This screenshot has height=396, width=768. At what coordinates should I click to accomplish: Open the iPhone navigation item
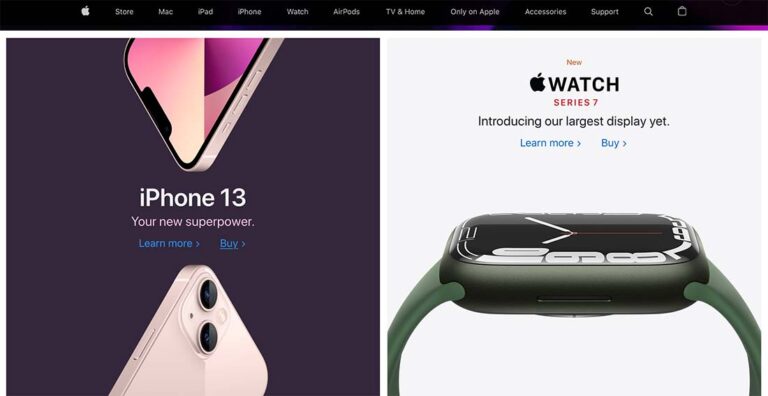[x=249, y=12]
